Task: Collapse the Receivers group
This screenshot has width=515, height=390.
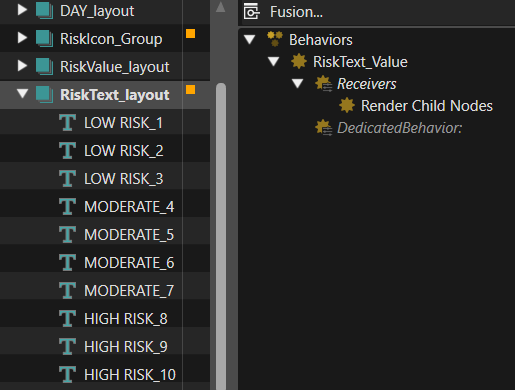Action: [x=297, y=83]
